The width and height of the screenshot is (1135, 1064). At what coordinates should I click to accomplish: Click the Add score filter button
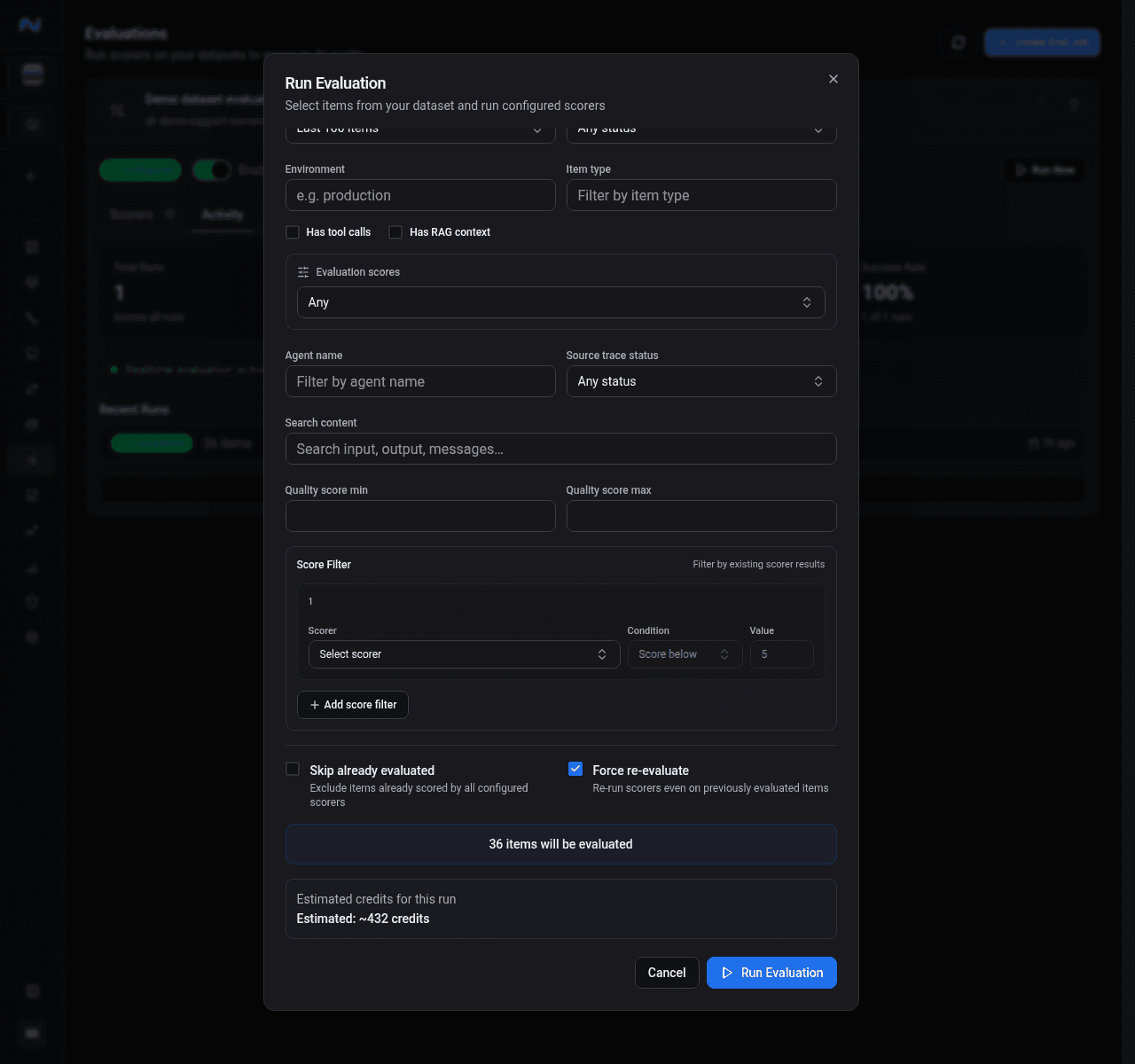click(353, 705)
